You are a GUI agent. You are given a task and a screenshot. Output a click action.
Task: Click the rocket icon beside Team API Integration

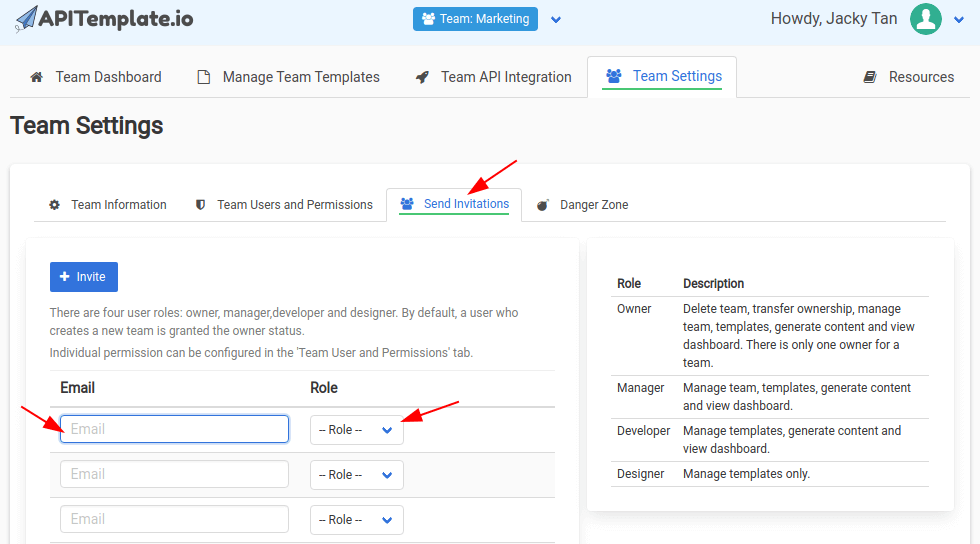click(x=422, y=77)
